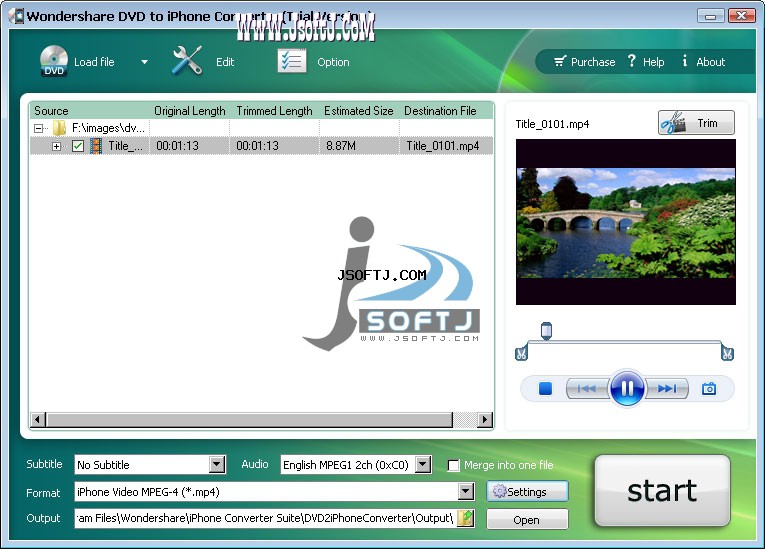Screen dimensions: 765x549
Task: Open the Format dropdown list
Action: pyautogui.click(x=466, y=491)
